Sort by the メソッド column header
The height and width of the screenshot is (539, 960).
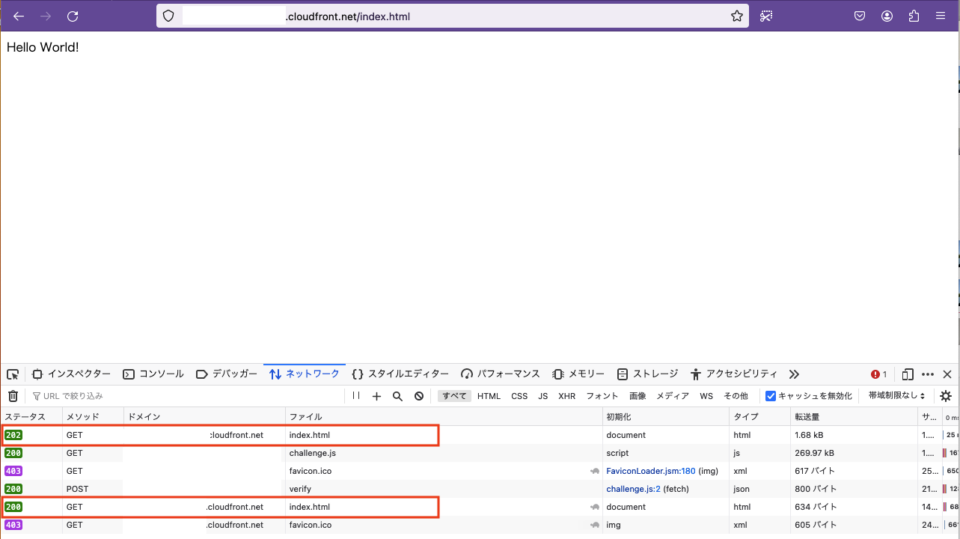pos(92,416)
